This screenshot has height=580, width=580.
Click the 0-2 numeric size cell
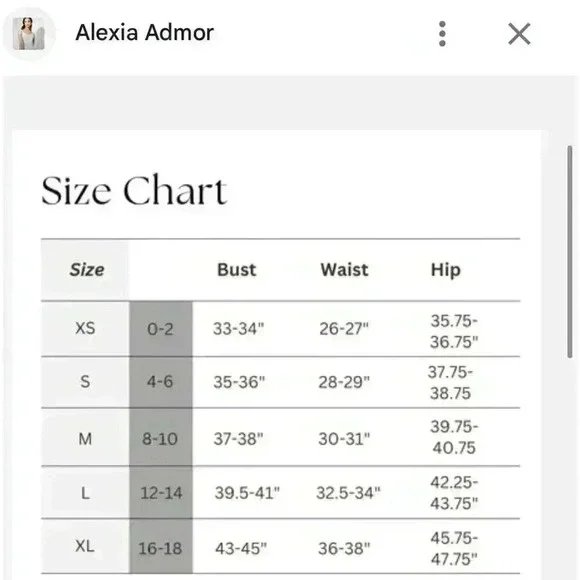161,329
